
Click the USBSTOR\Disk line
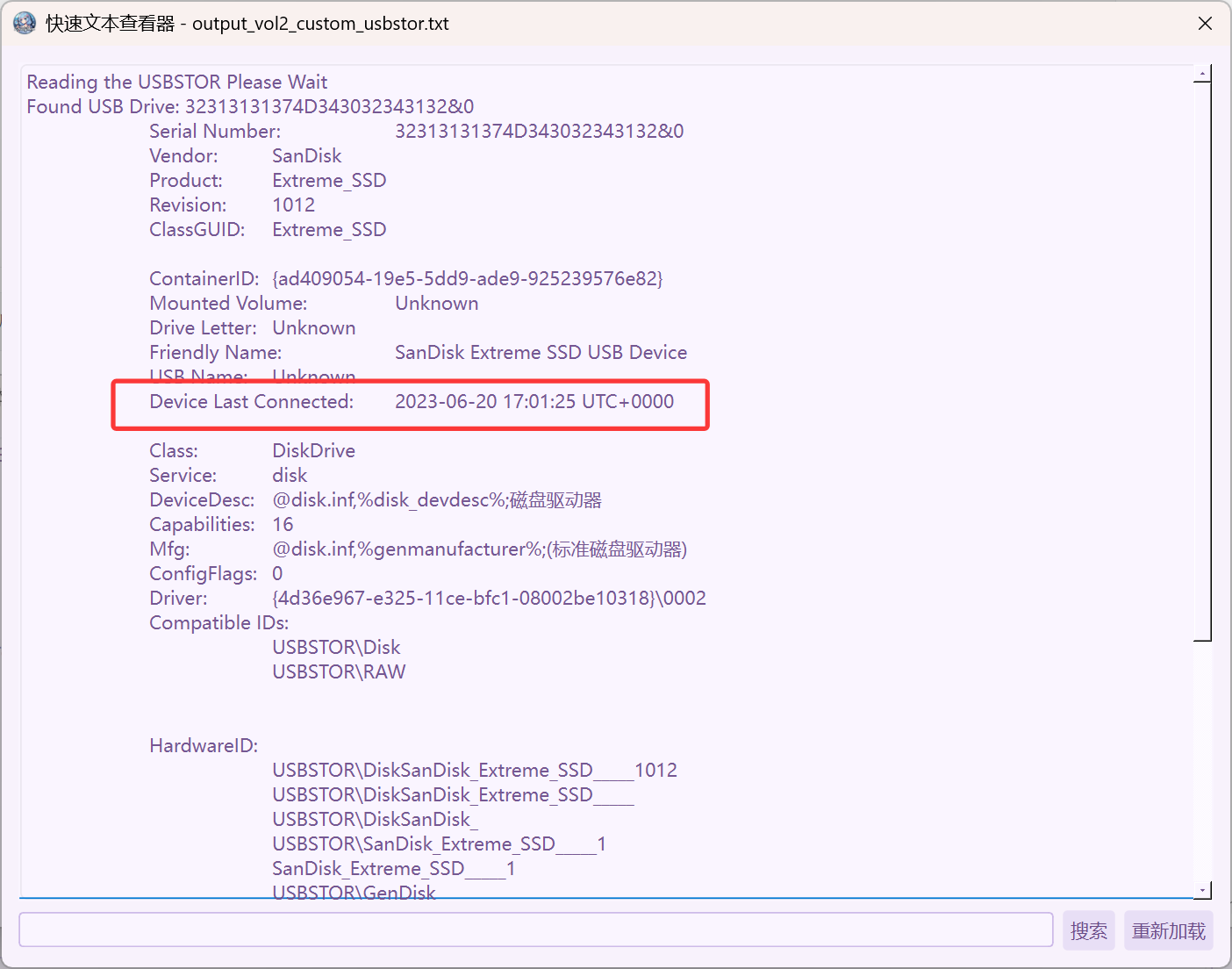click(x=336, y=647)
